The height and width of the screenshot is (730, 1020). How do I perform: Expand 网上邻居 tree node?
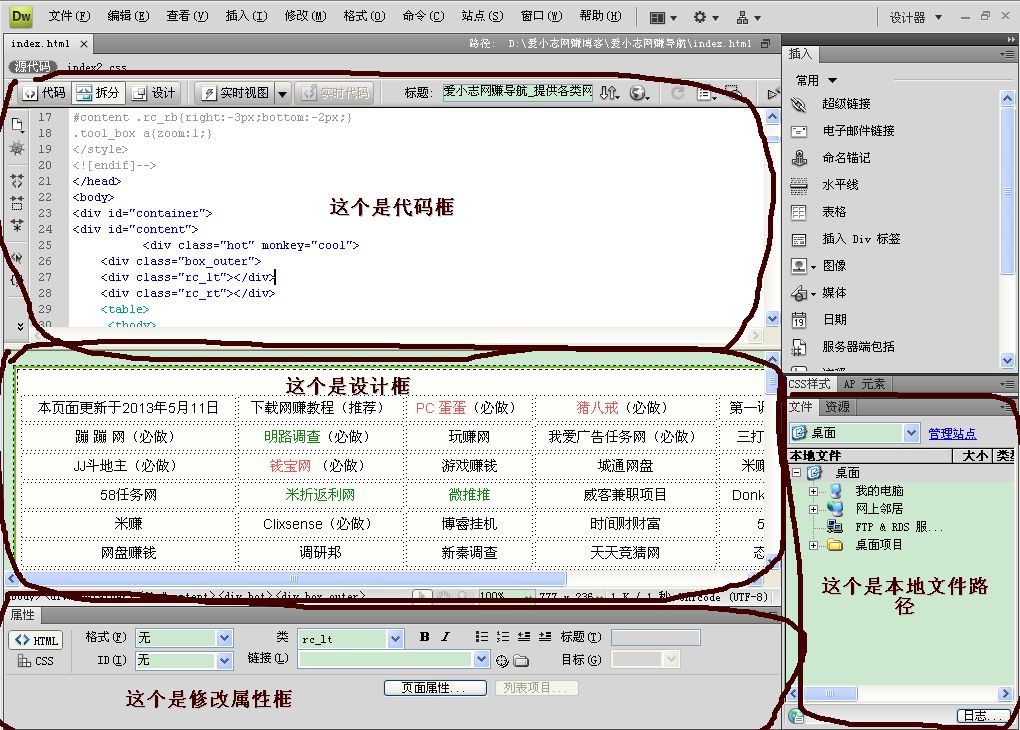coord(813,509)
